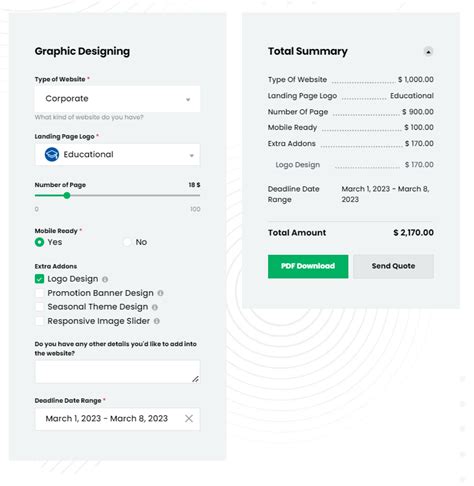The height and width of the screenshot is (486, 474).
Task: Click info icon next to Responsive Image Slider
Action: point(157,321)
